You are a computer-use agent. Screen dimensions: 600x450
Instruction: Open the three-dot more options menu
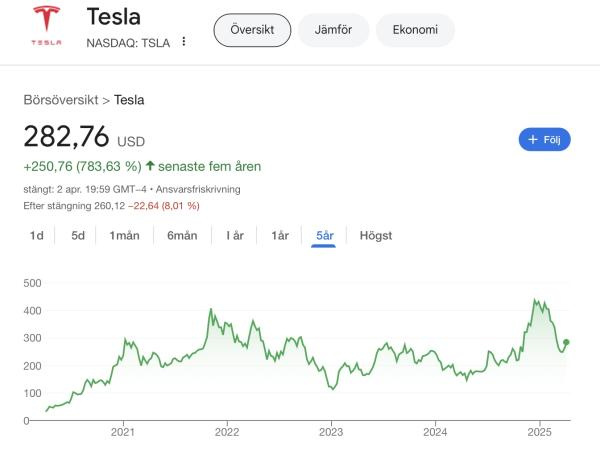(184, 42)
